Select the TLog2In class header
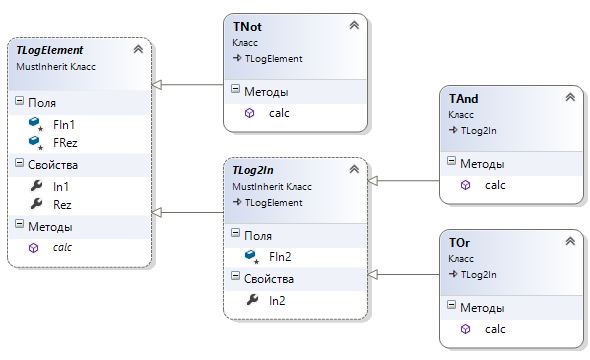This screenshot has width=590, height=360. click(253, 170)
